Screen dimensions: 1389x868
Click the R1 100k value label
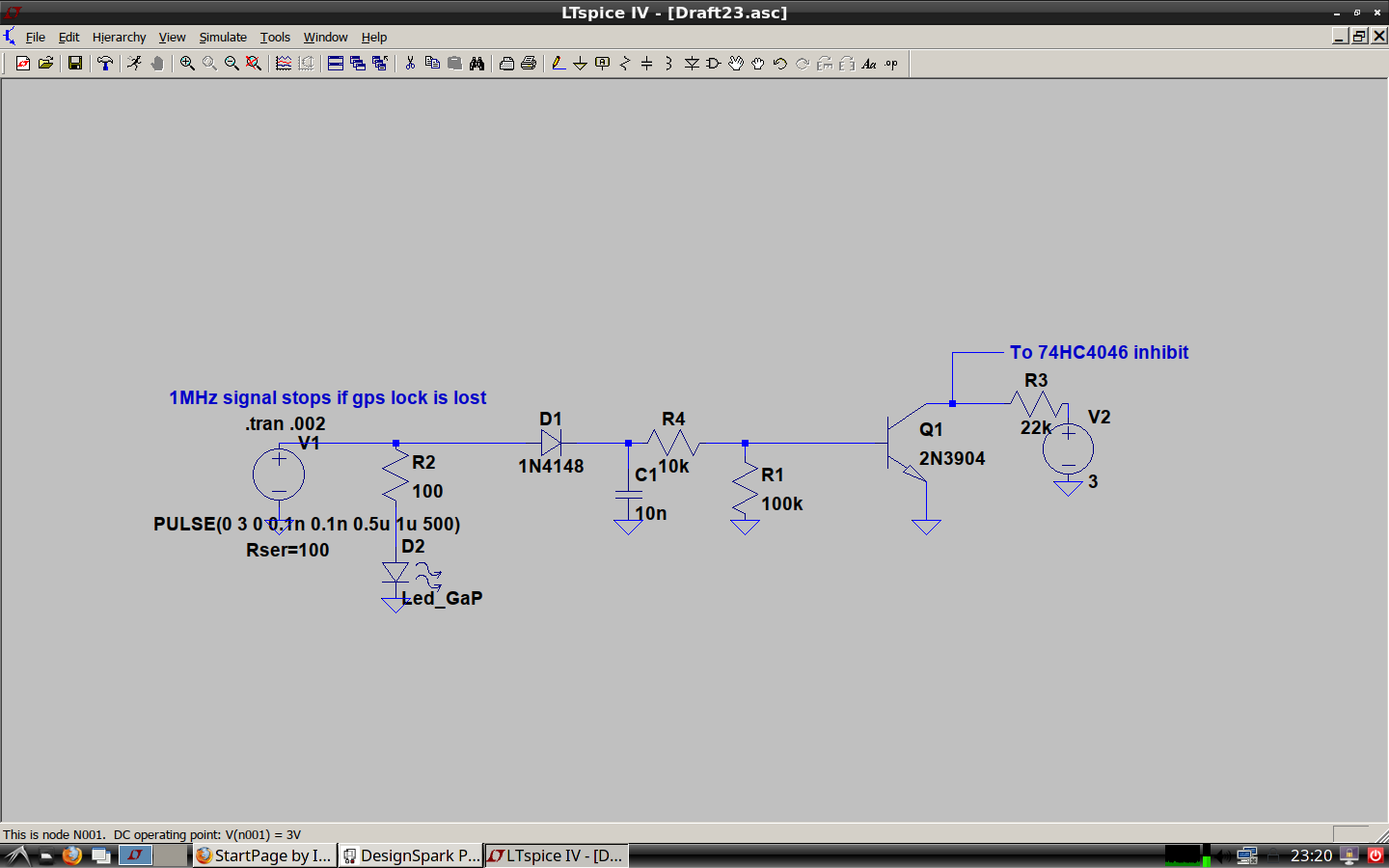click(x=781, y=503)
